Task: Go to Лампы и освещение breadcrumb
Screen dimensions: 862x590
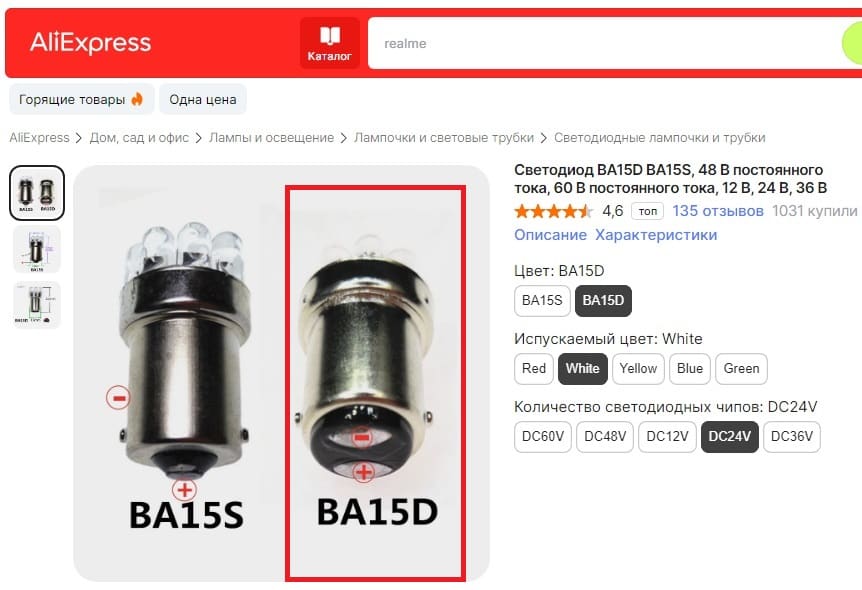Action: (272, 137)
